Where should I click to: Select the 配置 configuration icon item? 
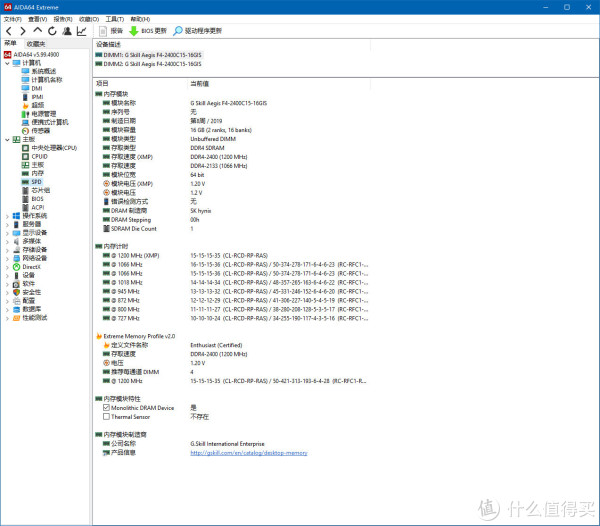(24, 301)
